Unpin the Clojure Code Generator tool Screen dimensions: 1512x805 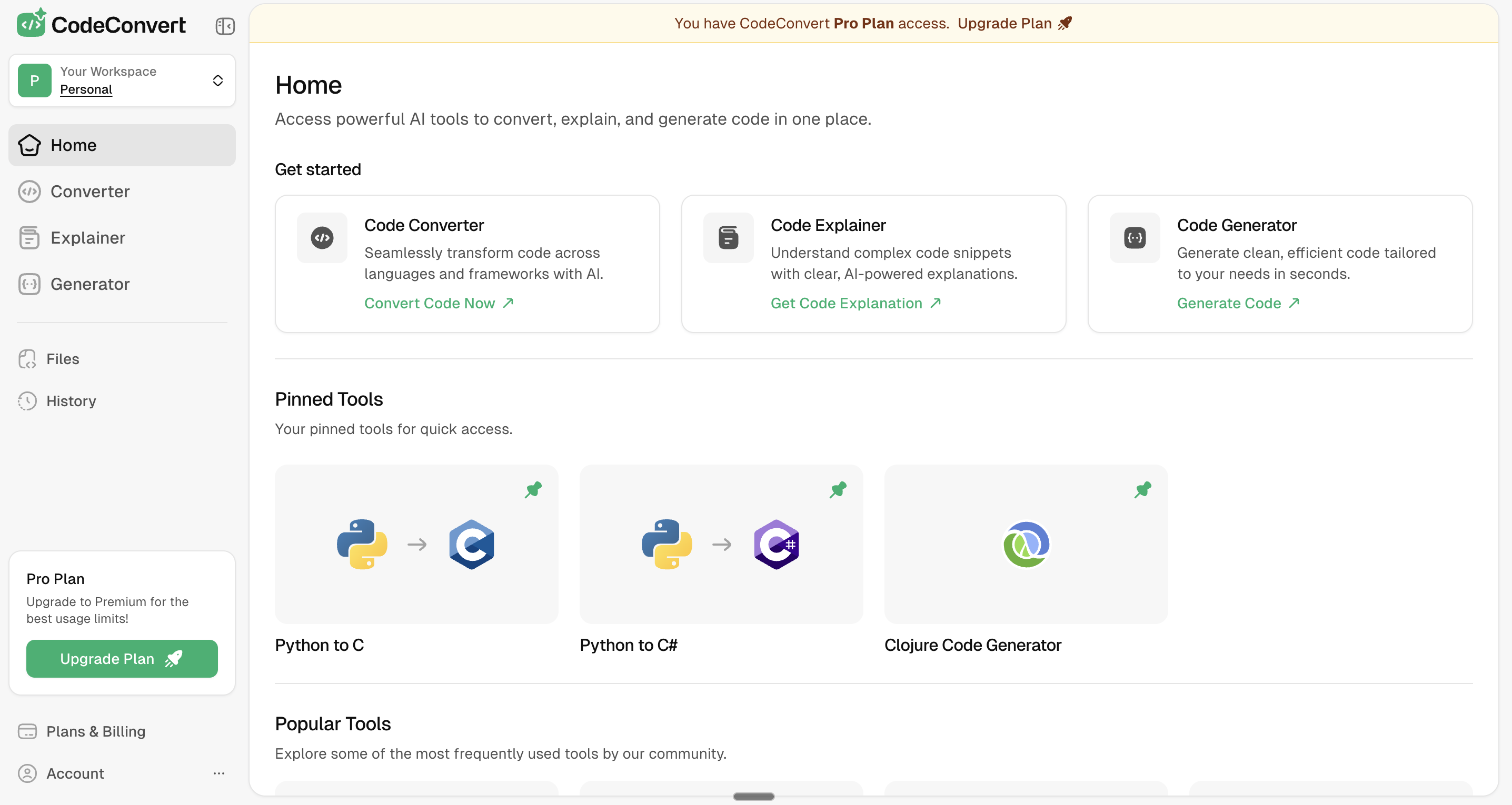tap(1142, 489)
